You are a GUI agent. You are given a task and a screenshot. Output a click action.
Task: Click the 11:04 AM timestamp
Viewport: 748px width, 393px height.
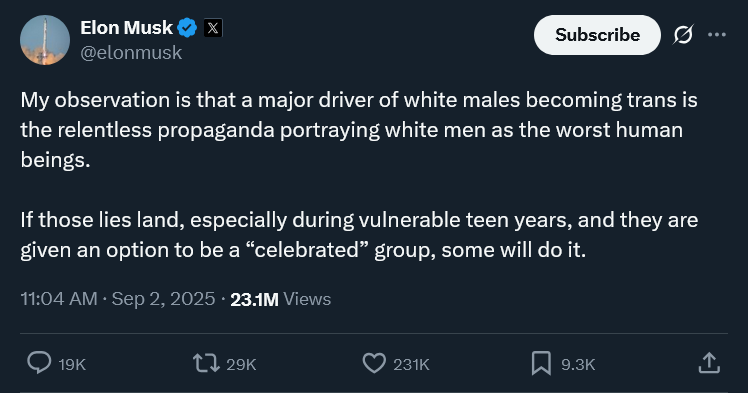59,299
